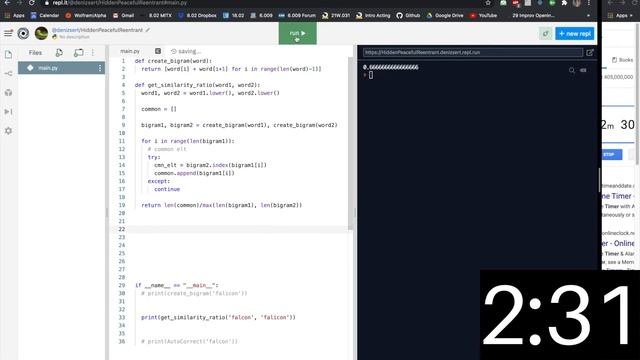
Task: Edit repl name with pencil icon
Action: 148,30
